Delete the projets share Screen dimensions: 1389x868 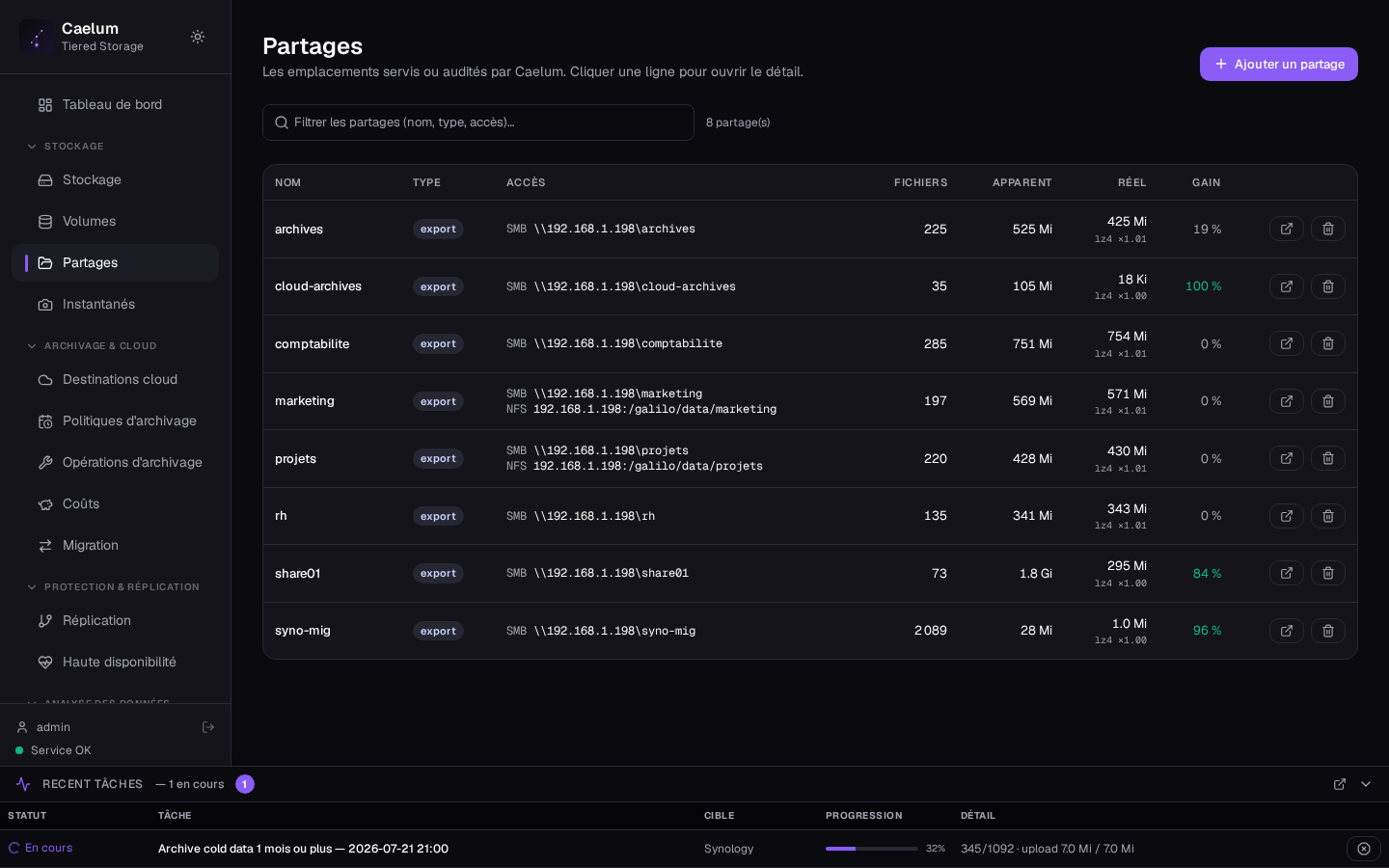1328,458
